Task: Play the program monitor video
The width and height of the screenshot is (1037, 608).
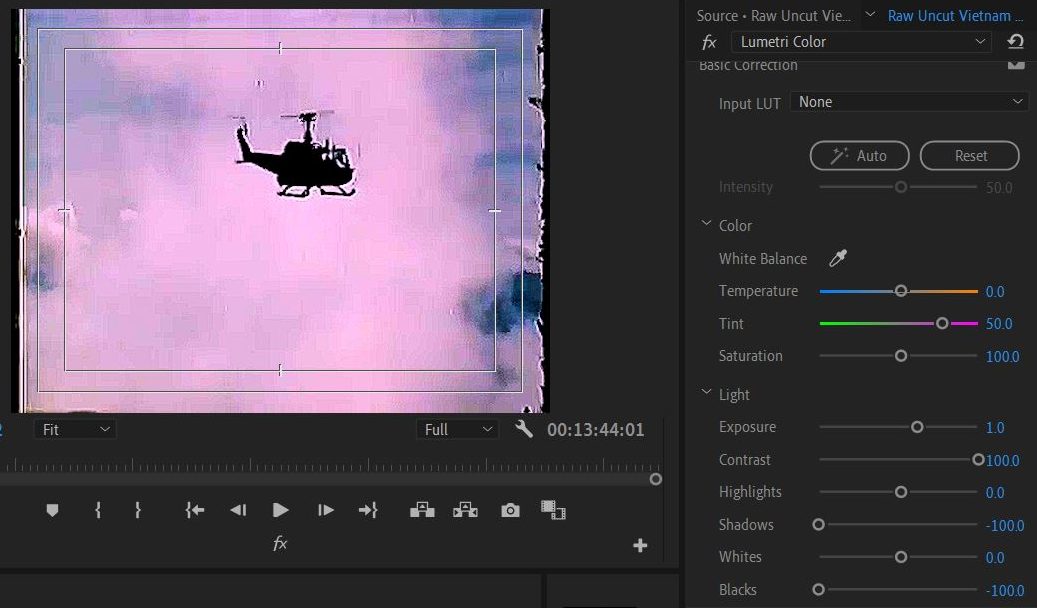Action: [x=280, y=510]
